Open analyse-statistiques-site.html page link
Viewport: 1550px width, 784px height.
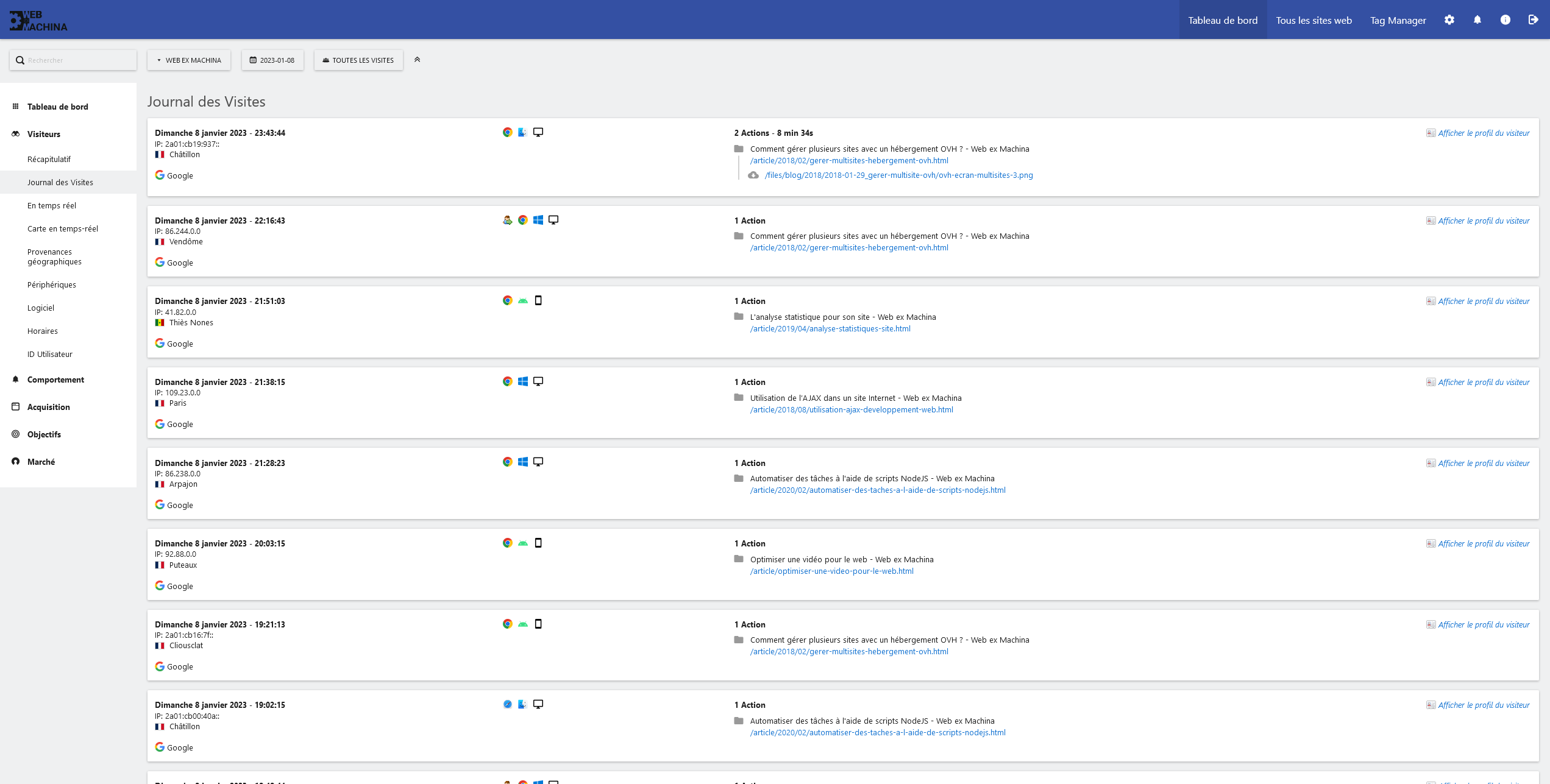click(830, 328)
